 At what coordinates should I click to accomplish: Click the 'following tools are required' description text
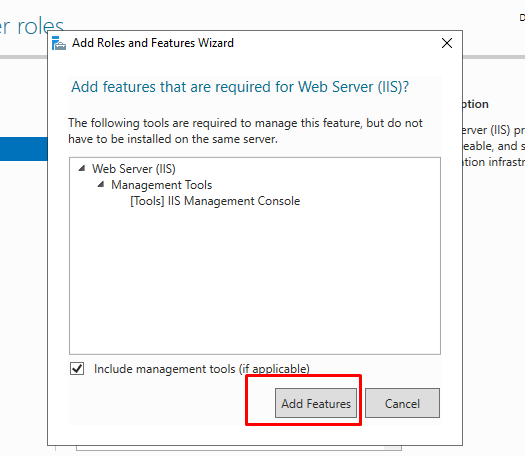click(245, 131)
